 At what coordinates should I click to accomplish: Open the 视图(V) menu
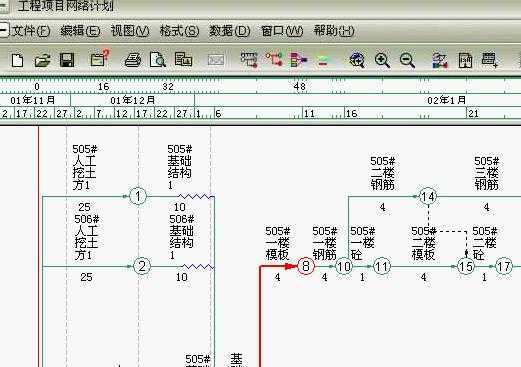(x=130, y=31)
